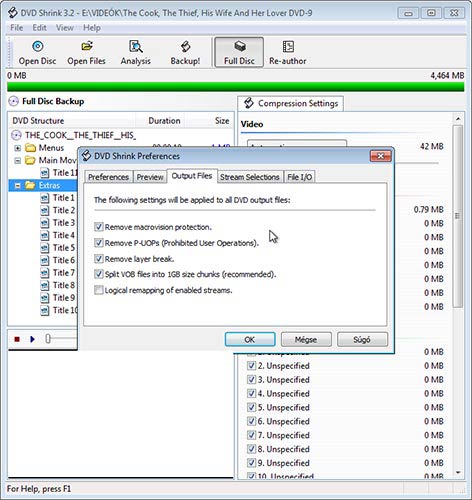Image resolution: width=472 pixels, height=500 pixels.
Task: Close the DVD Shrink Preferences dialog
Action: click(380, 156)
